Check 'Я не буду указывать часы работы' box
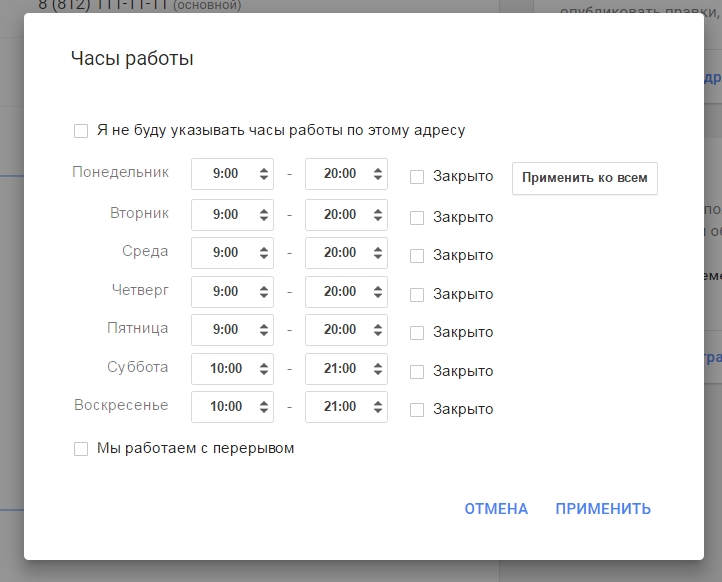This screenshot has width=722, height=582. coord(81,130)
